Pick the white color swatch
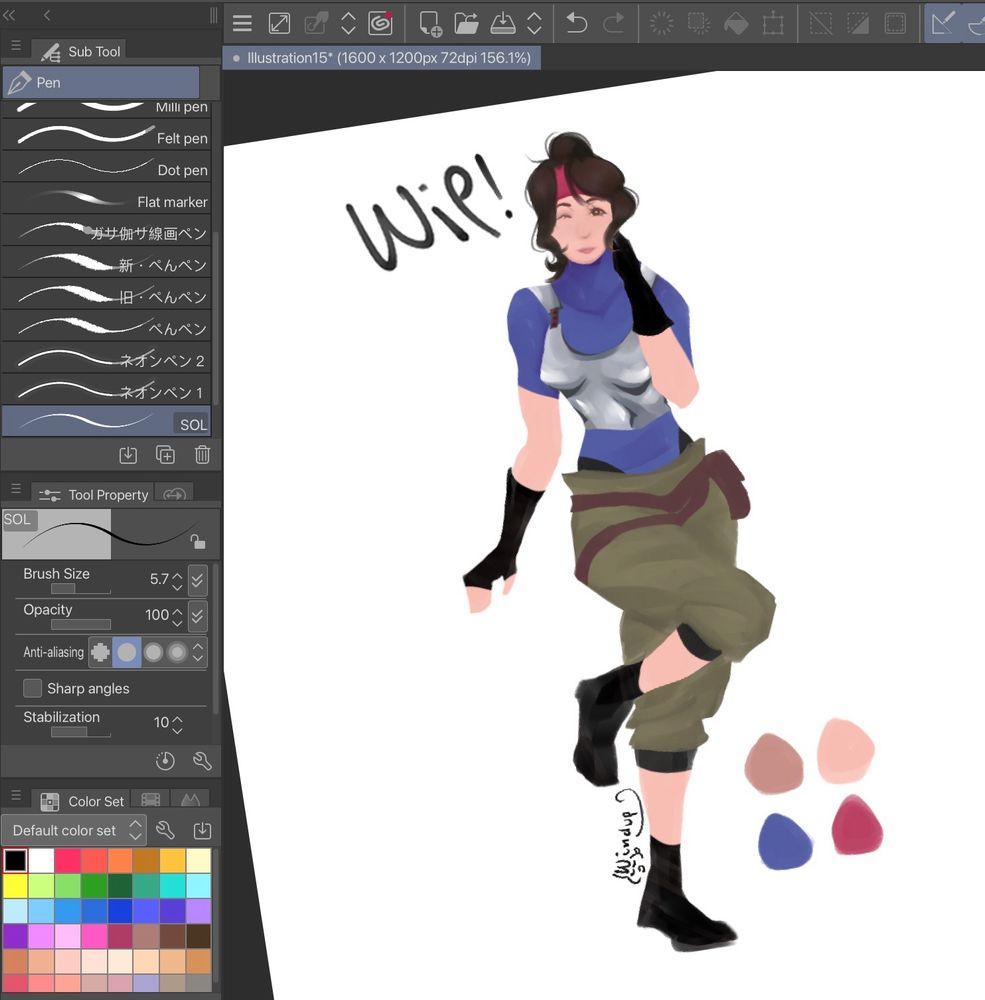 (41, 860)
